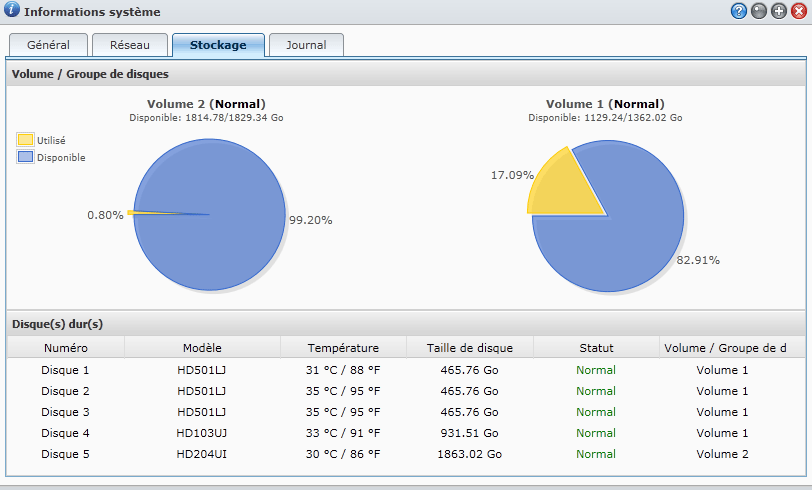The width and height of the screenshot is (812, 490).
Task: Open the help question mark icon
Action: tap(739, 12)
